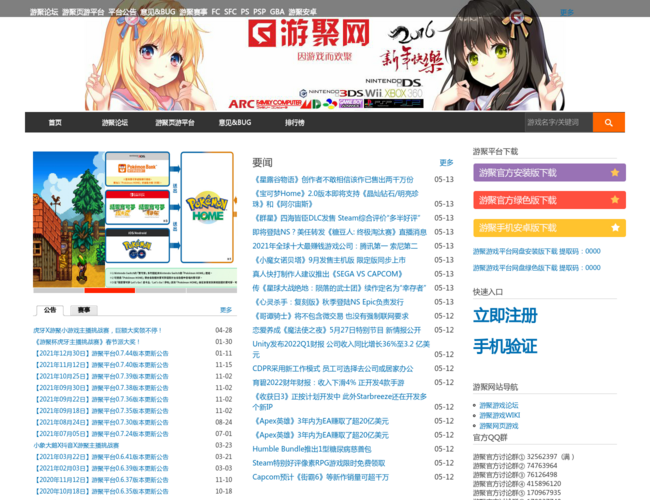The image size is (650, 500).
Task: Open the 2021年12月30日 0.7.44 update notice
Action: tap(102, 353)
